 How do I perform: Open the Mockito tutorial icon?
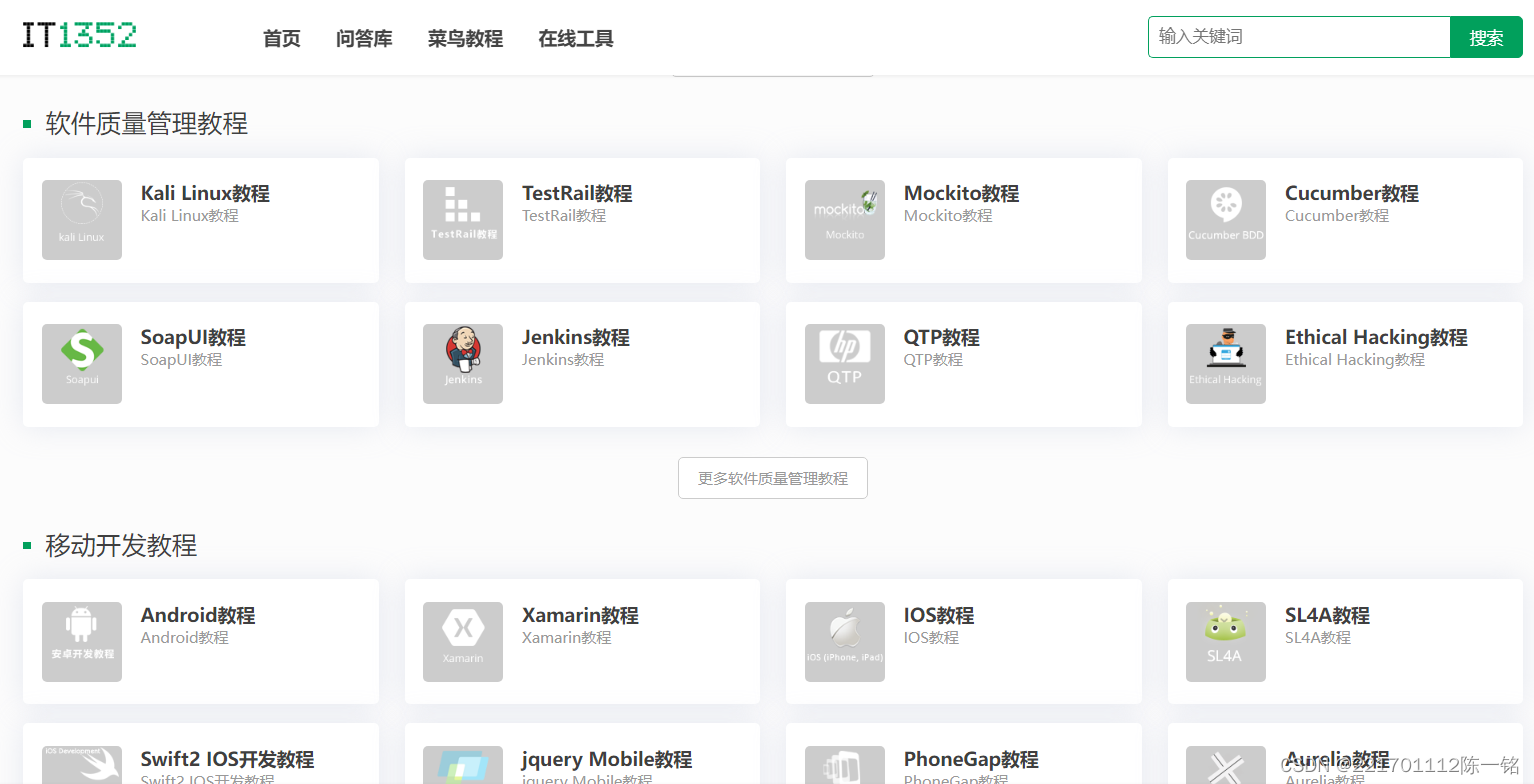[x=845, y=220]
